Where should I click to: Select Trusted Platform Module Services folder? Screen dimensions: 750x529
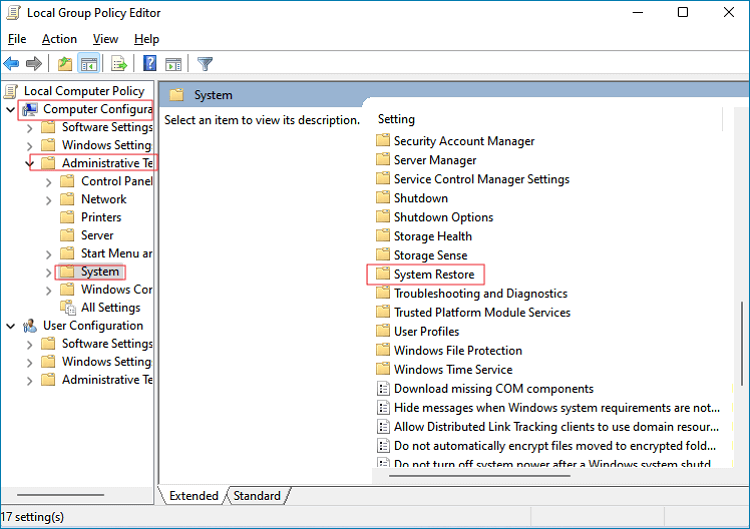pos(482,312)
